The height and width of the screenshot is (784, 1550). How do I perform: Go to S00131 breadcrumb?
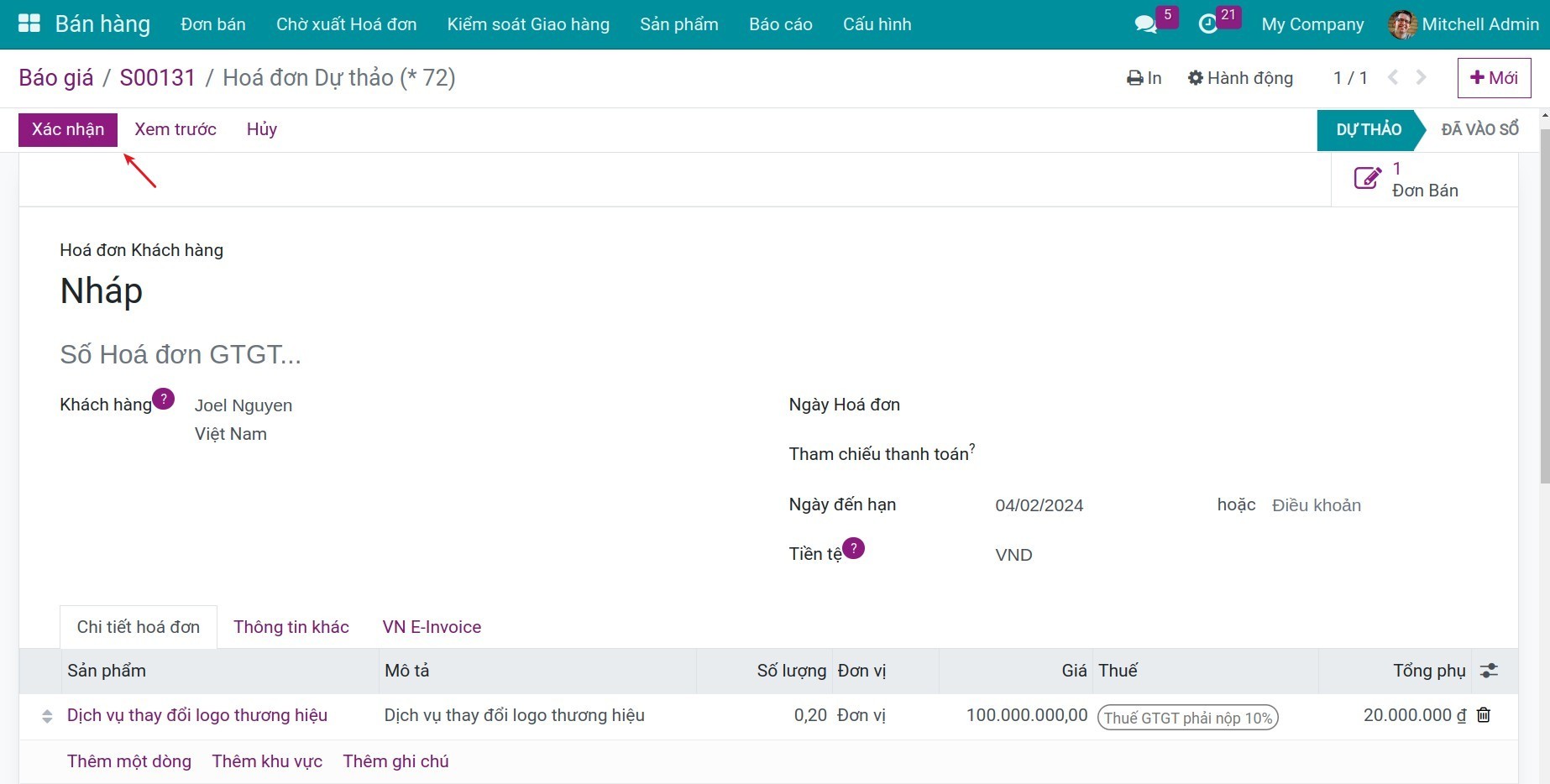[x=157, y=78]
